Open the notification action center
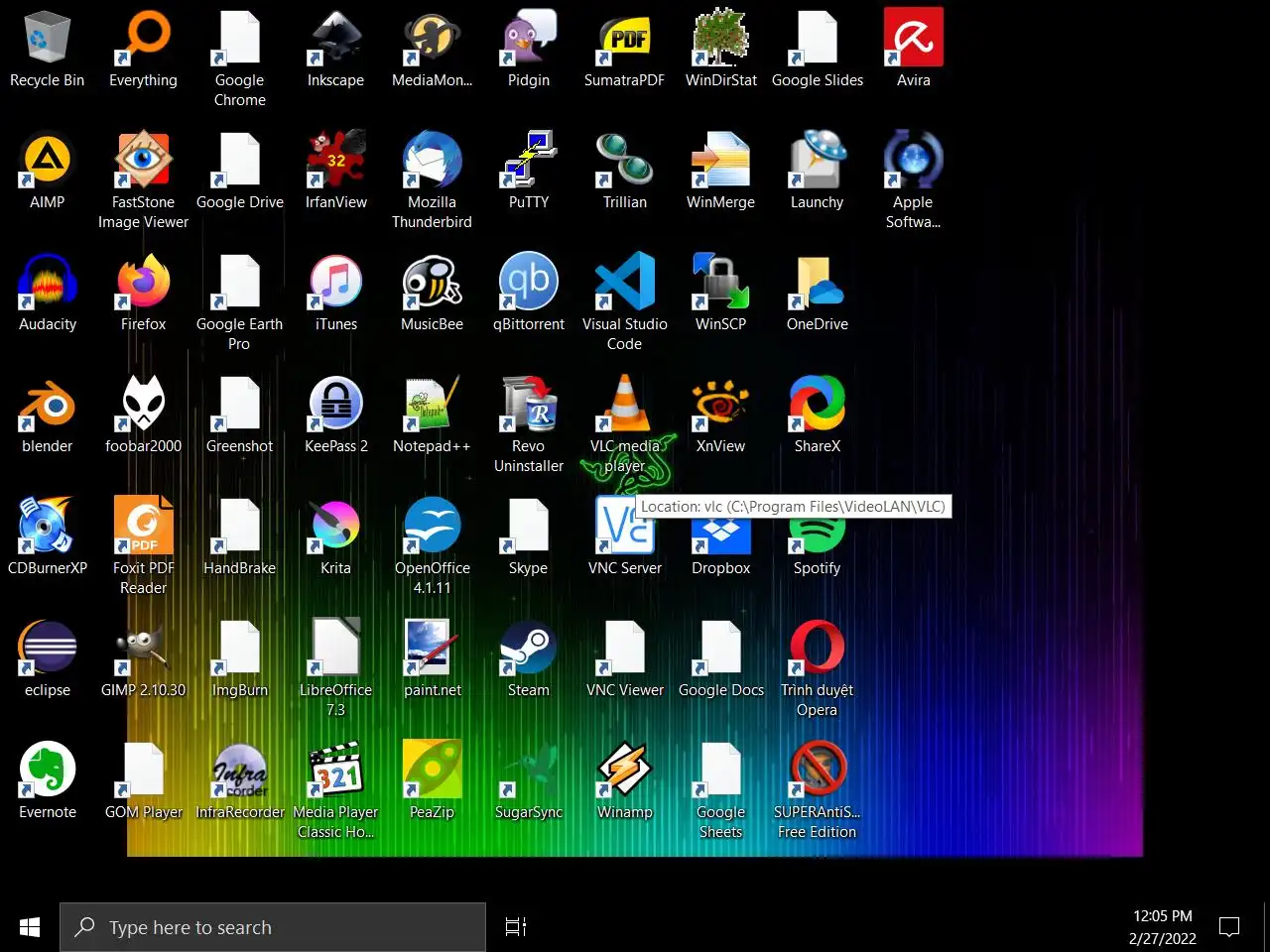Viewport: 1270px width, 952px height. point(1229,927)
